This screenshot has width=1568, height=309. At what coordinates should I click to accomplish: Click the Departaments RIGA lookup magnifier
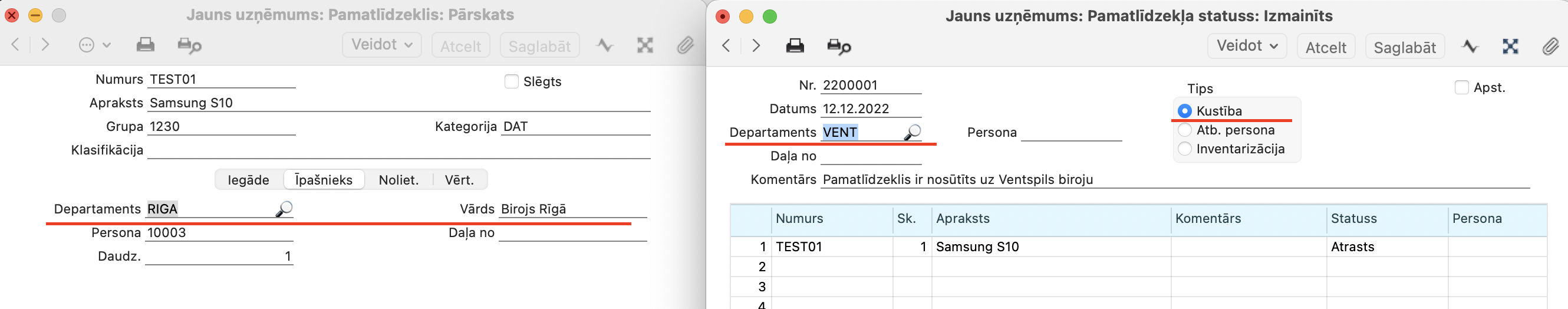(284, 209)
